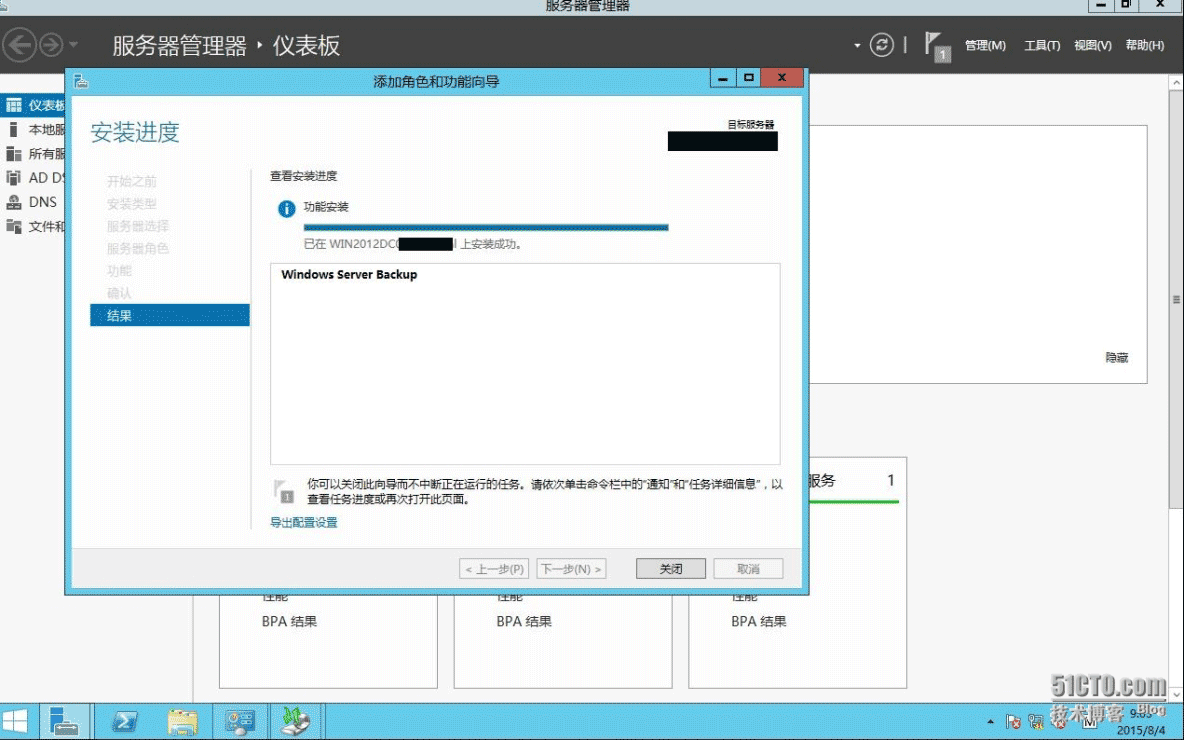The width and height of the screenshot is (1184, 740).
Task: Open Windows PowerShell from the taskbar
Action: [x=124, y=722]
